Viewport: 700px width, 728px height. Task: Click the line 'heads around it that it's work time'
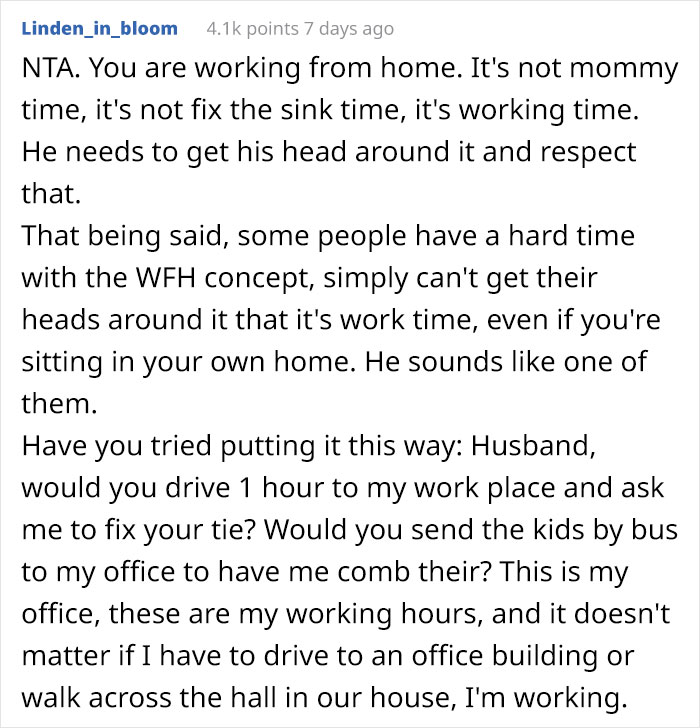click(341, 320)
